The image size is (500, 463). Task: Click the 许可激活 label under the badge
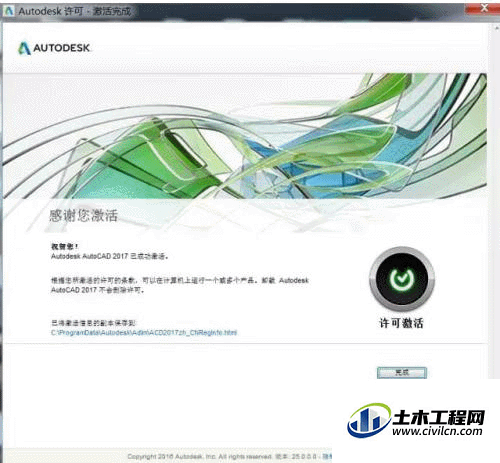[401, 323]
